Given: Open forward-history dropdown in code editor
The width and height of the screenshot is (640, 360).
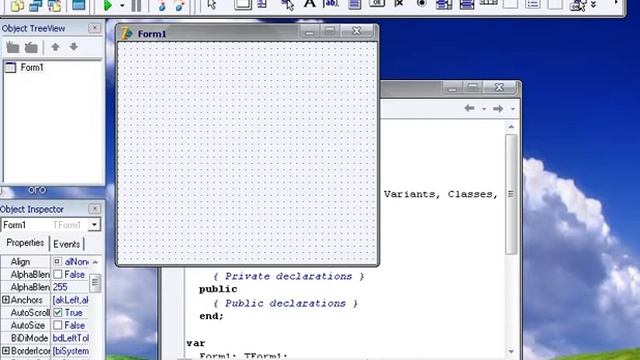Looking at the screenshot, I should [x=513, y=109].
